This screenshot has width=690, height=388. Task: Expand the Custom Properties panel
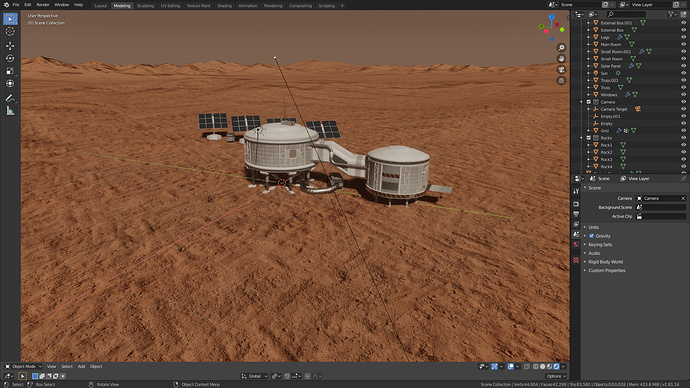pyautogui.click(x=606, y=271)
